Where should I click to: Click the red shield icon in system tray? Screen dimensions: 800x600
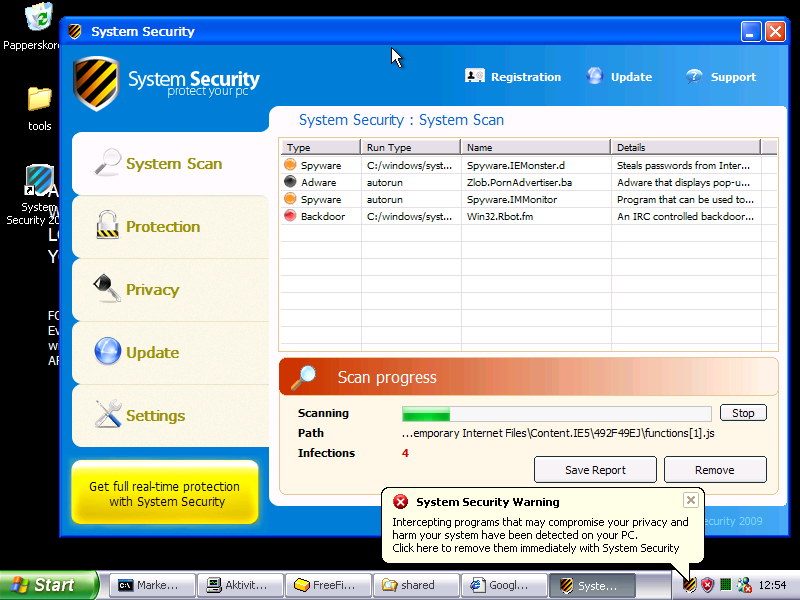pos(707,585)
